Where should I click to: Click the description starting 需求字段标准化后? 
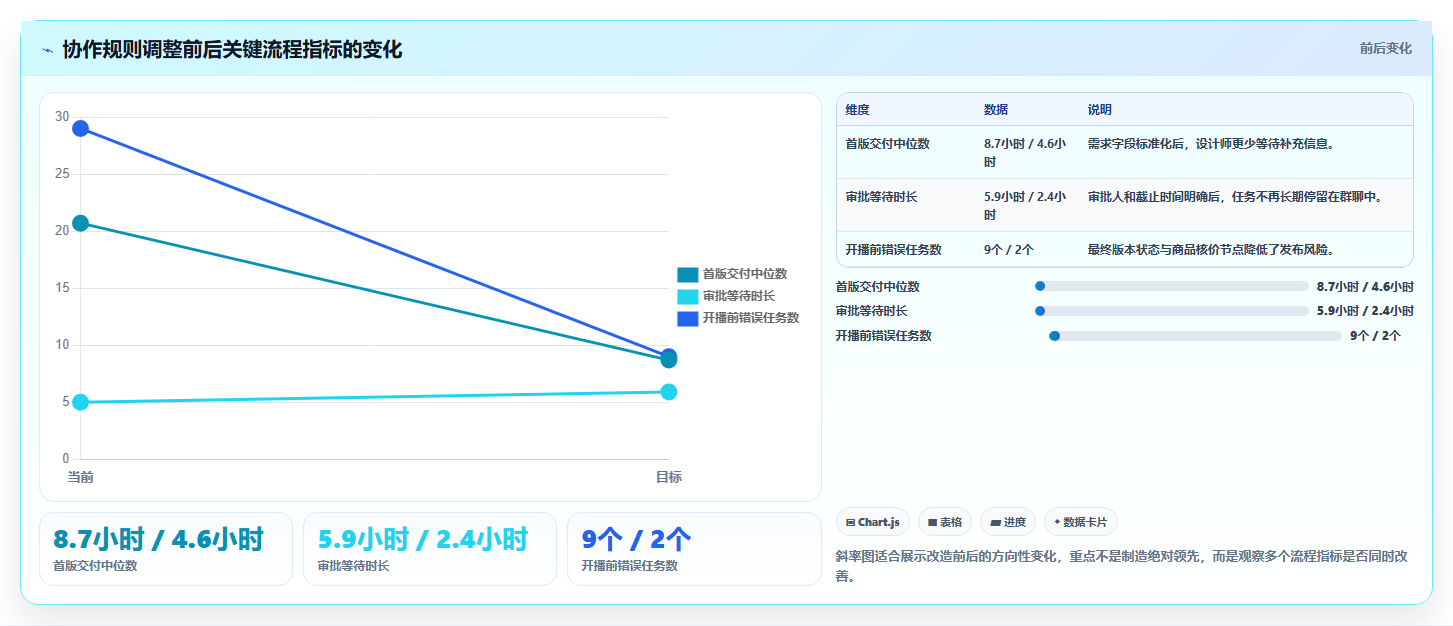tap(1211, 144)
